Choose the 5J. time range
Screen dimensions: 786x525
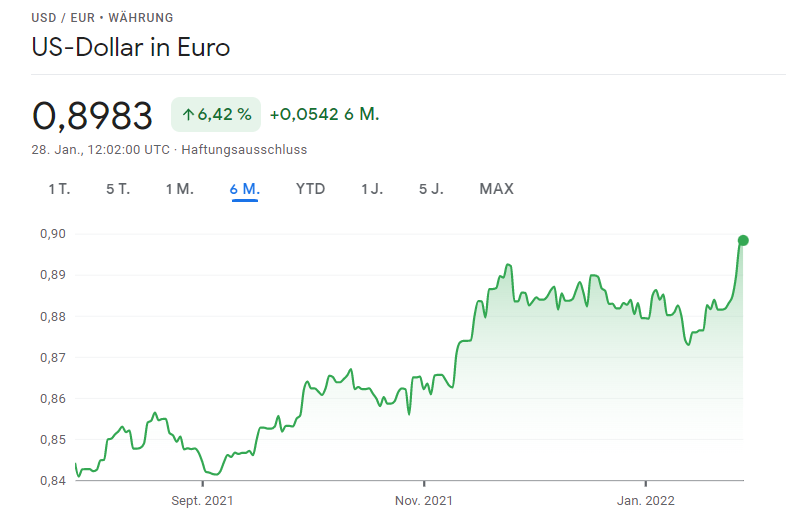pos(431,189)
